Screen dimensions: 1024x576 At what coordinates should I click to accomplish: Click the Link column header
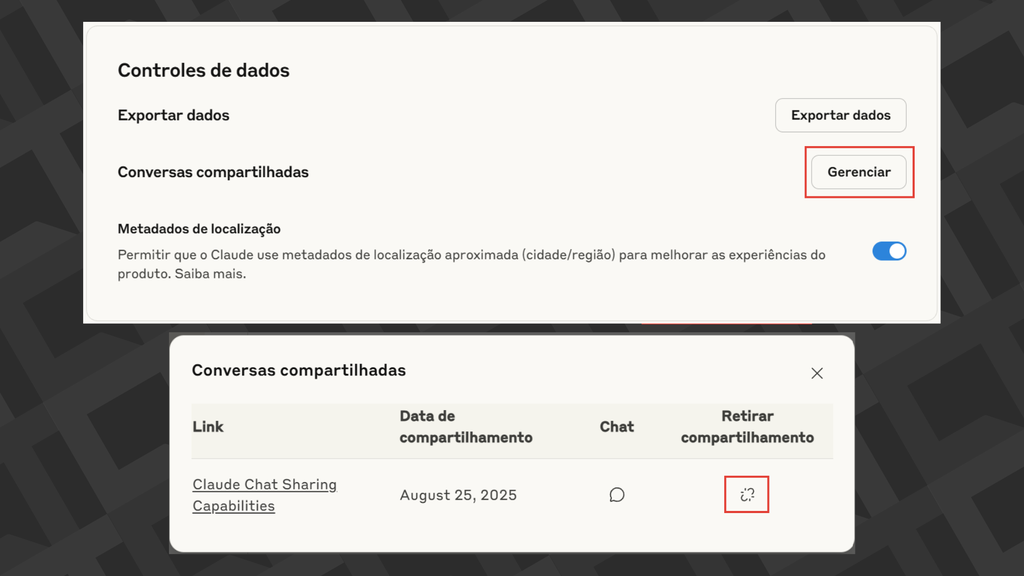point(208,426)
